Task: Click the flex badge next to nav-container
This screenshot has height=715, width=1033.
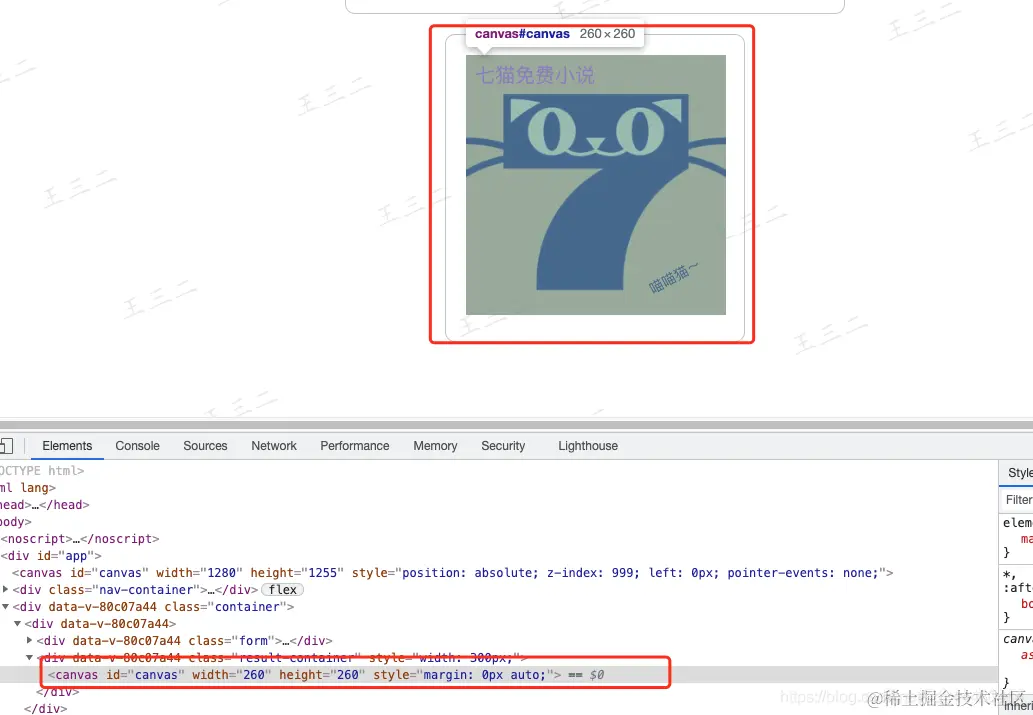Action: tap(282, 590)
